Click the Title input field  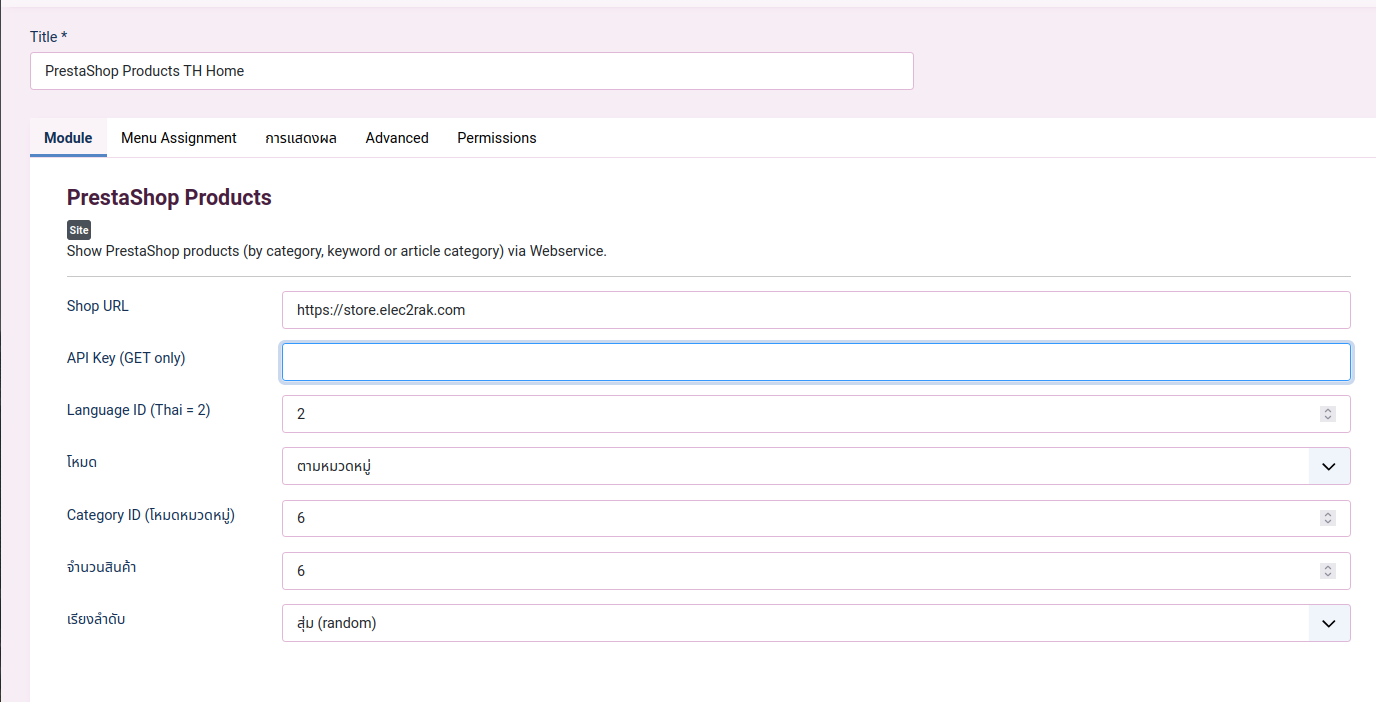coord(472,71)
